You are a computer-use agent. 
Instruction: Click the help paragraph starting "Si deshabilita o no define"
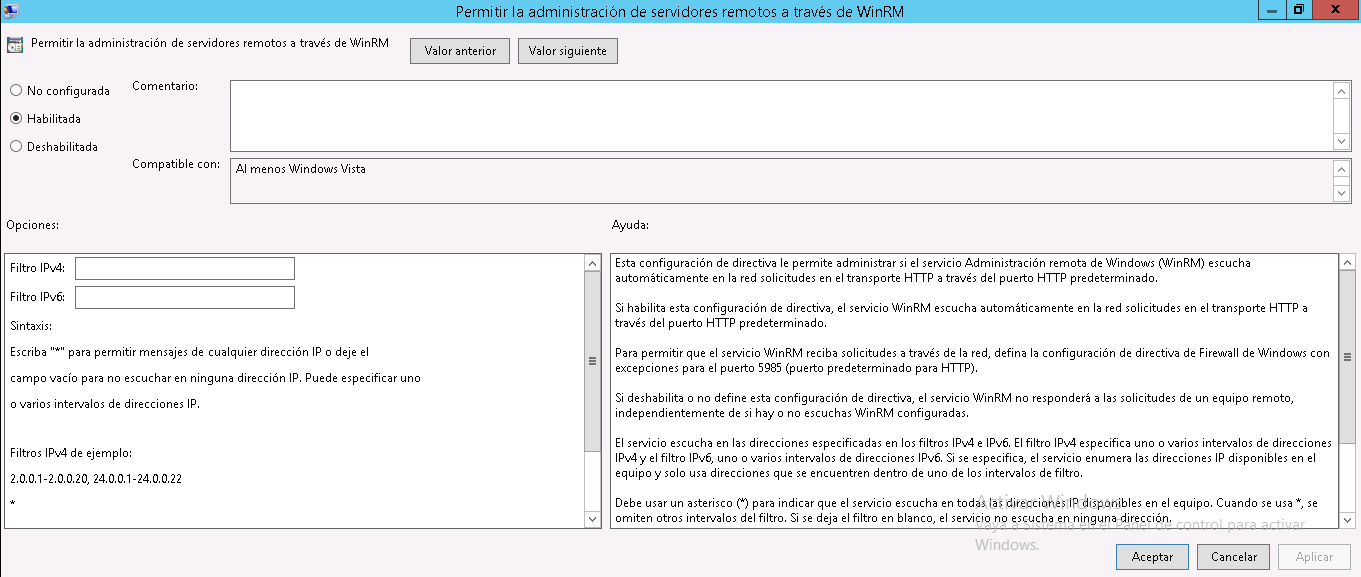pos(955,405)
